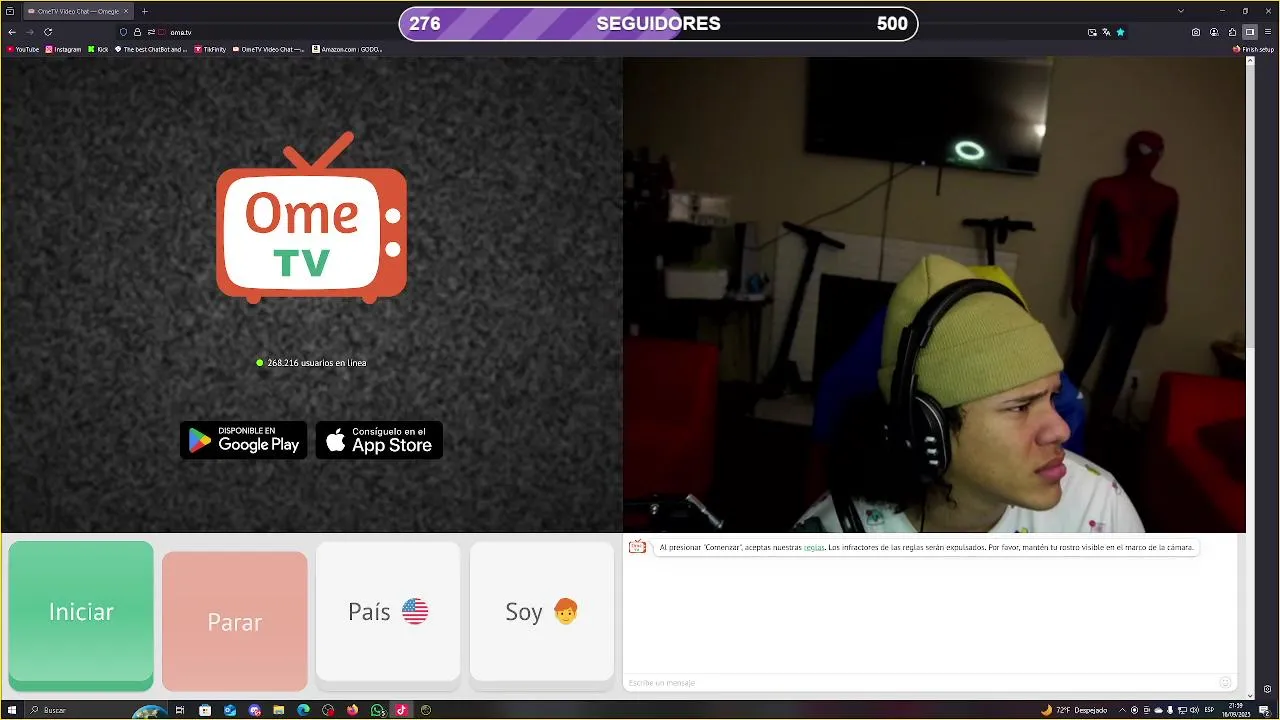This screenshot has width=1280, height=720.
Task: Take a screenshot with camera icon
Action: [1196, 32]
